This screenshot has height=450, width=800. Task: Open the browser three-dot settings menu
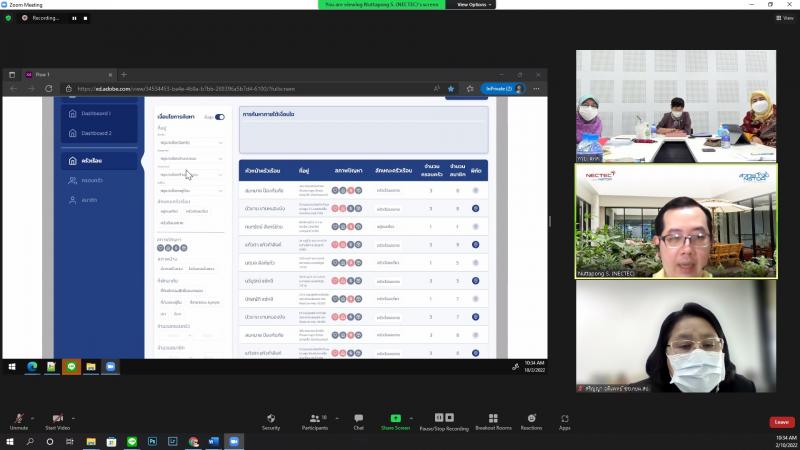click(x=536, y=89)
